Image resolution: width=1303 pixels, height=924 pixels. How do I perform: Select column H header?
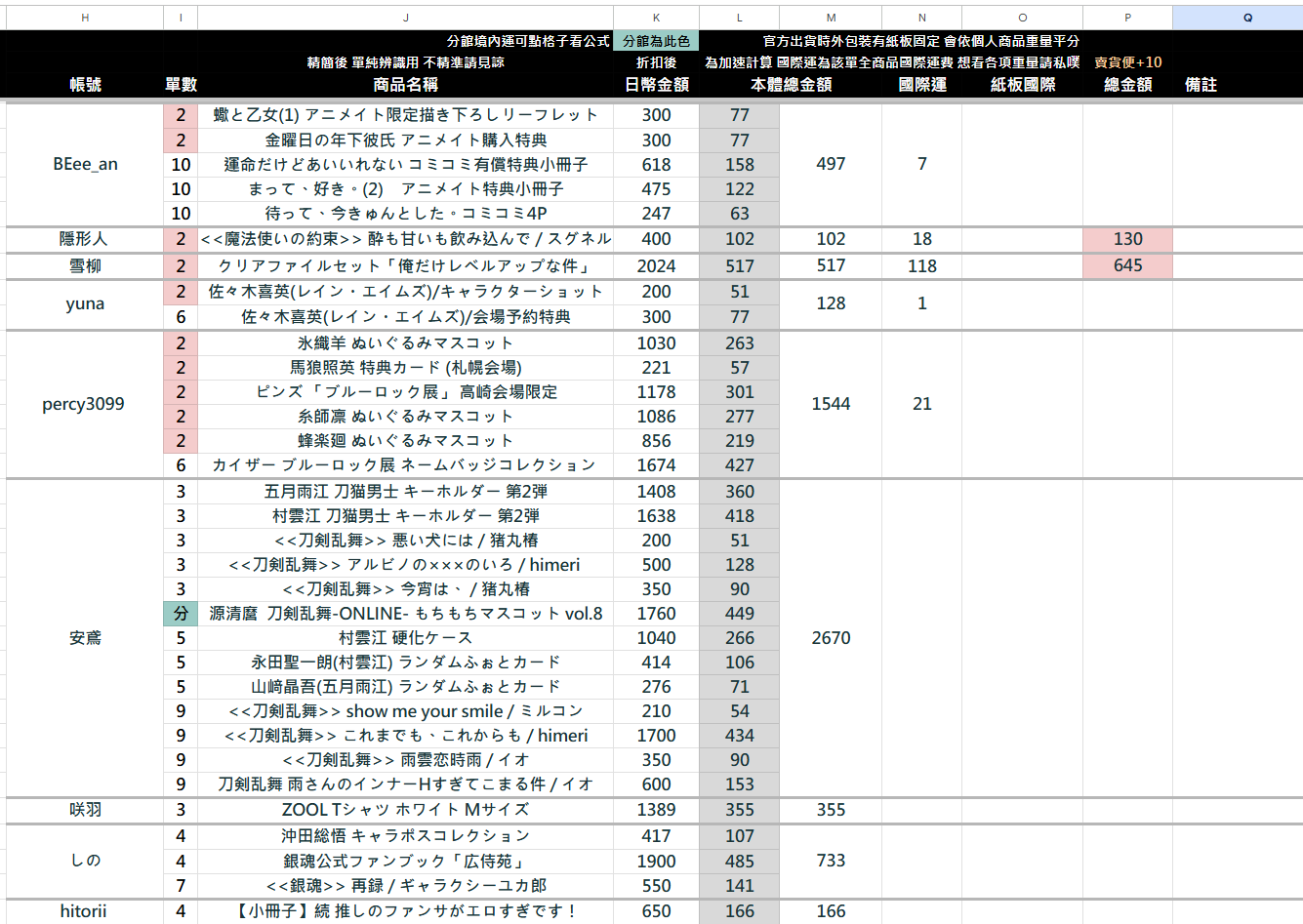(85, 18)
